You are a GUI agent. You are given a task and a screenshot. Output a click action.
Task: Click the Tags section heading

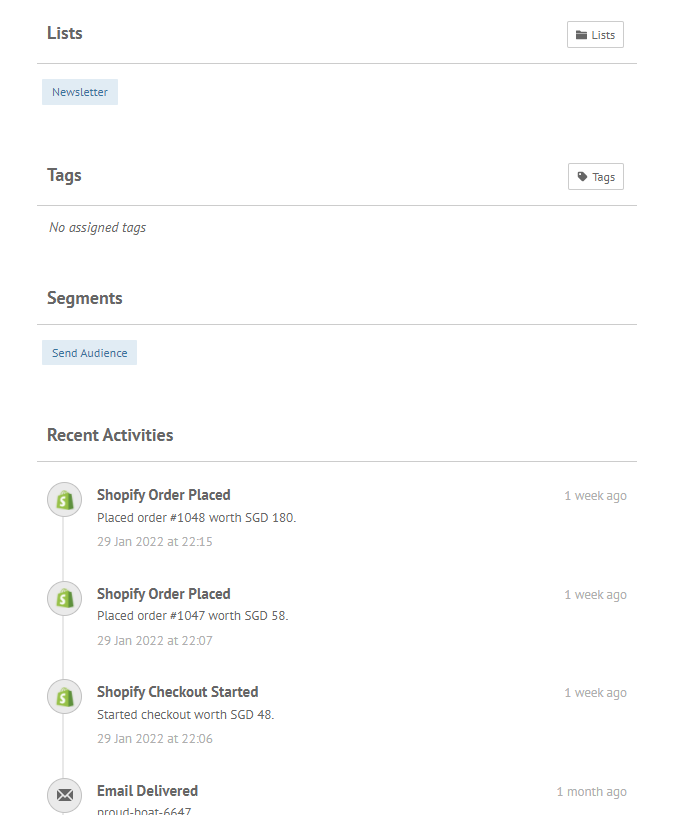click(64, 175)
